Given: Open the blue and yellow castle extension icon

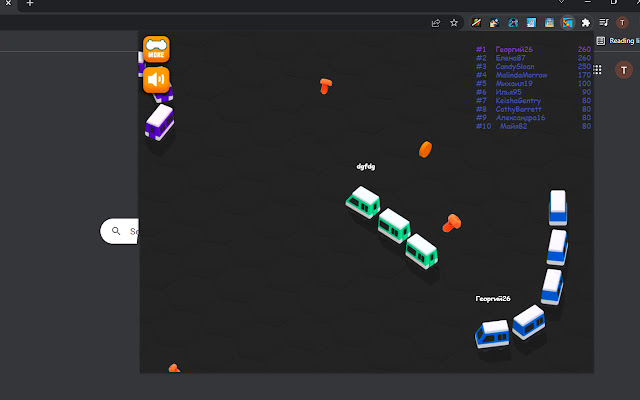Looking at the screenshot, I should 549,23.
